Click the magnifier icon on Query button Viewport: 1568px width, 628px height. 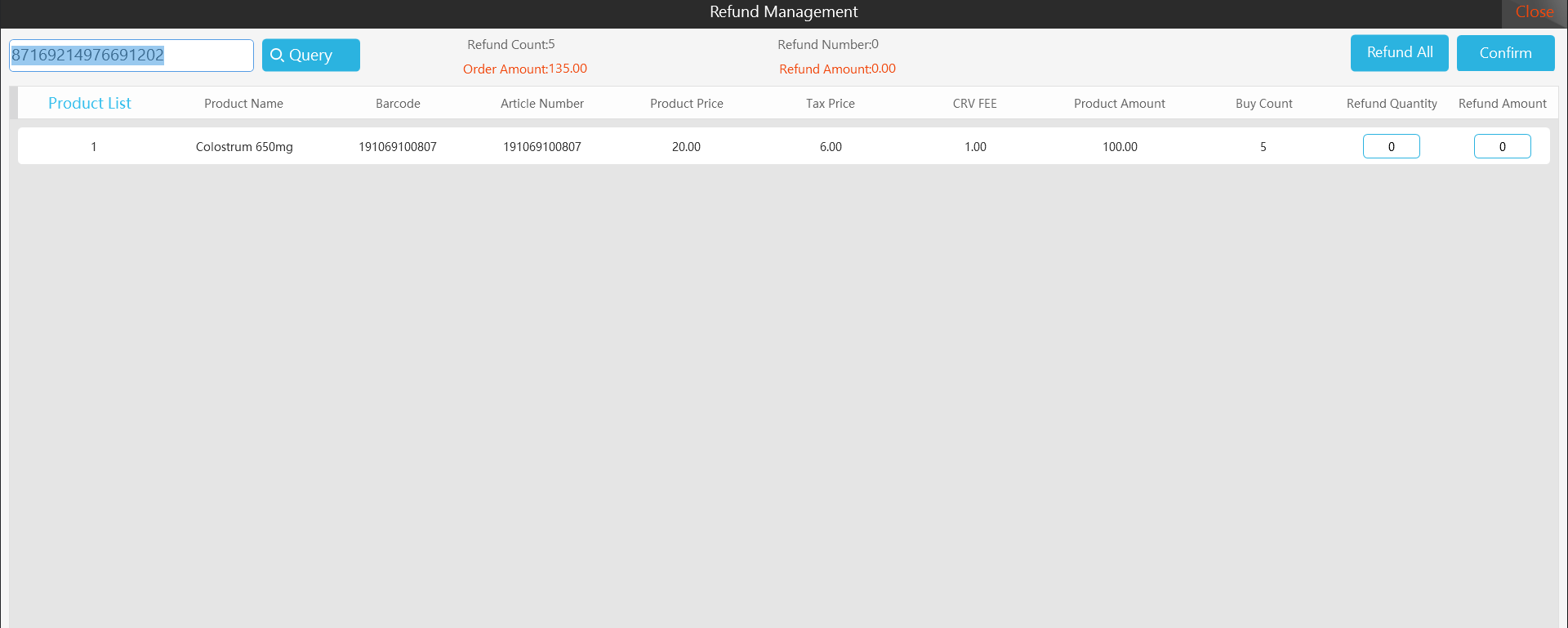(277, 55)
